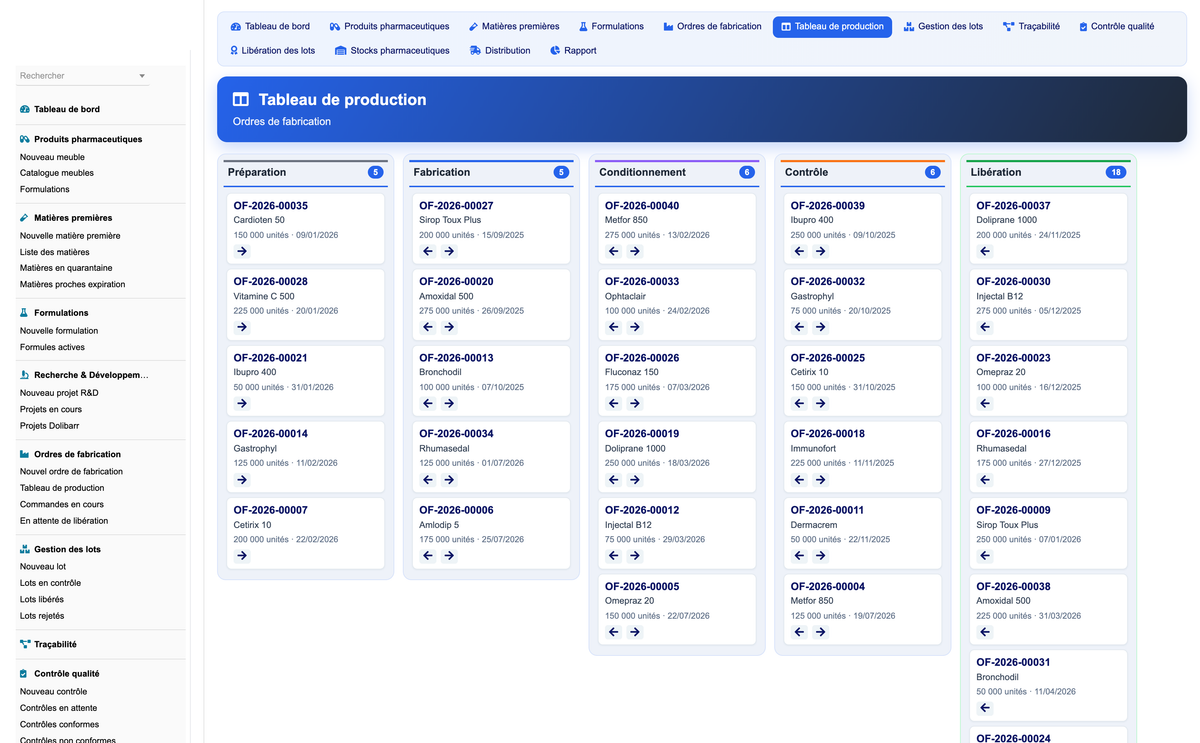Move OF-2026-00031 Bronchodil back
The height and width of the screenshot is (743, 1200).
point(985,708)
